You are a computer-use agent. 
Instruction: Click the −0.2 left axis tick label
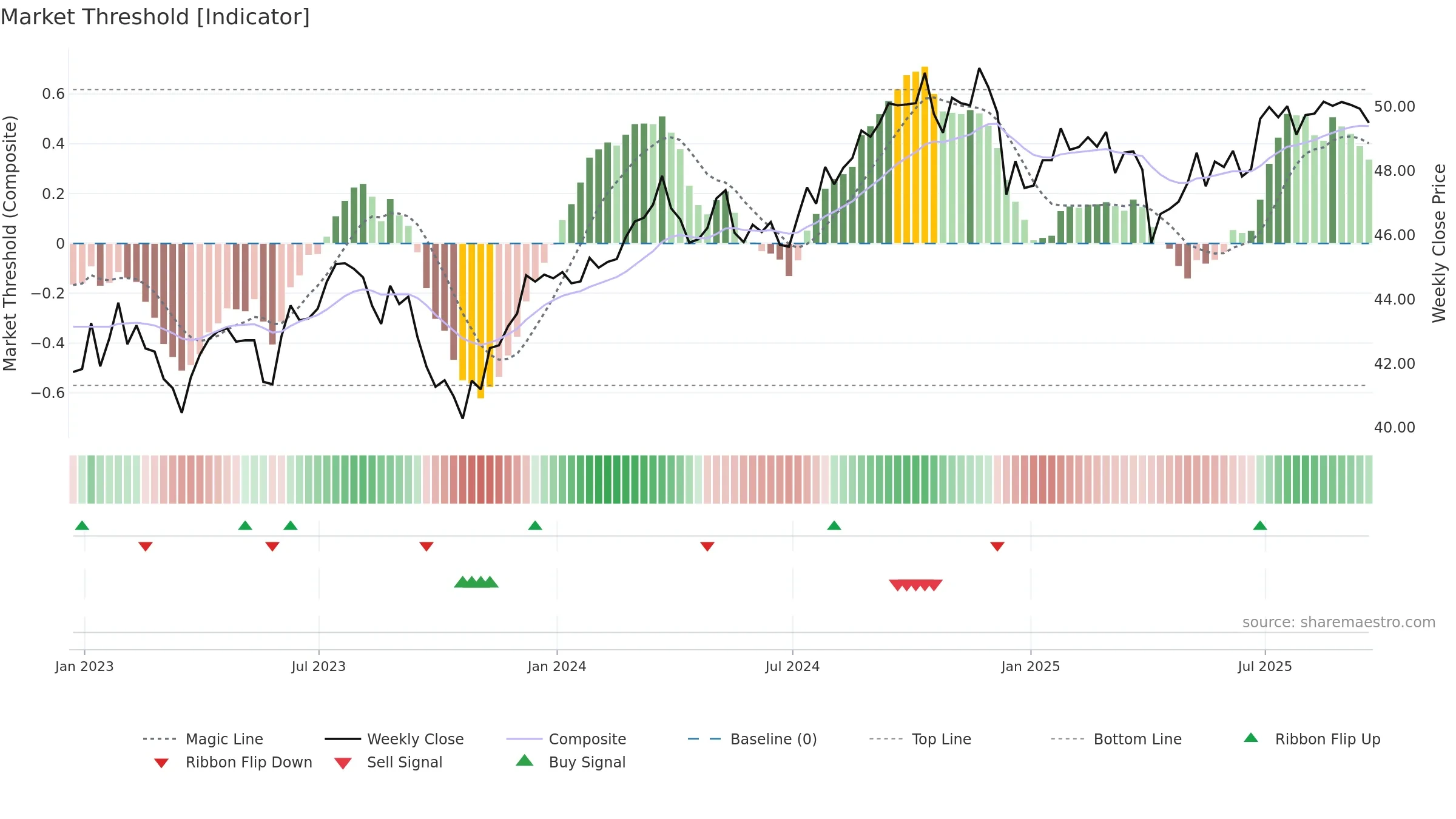pos(48,294)
